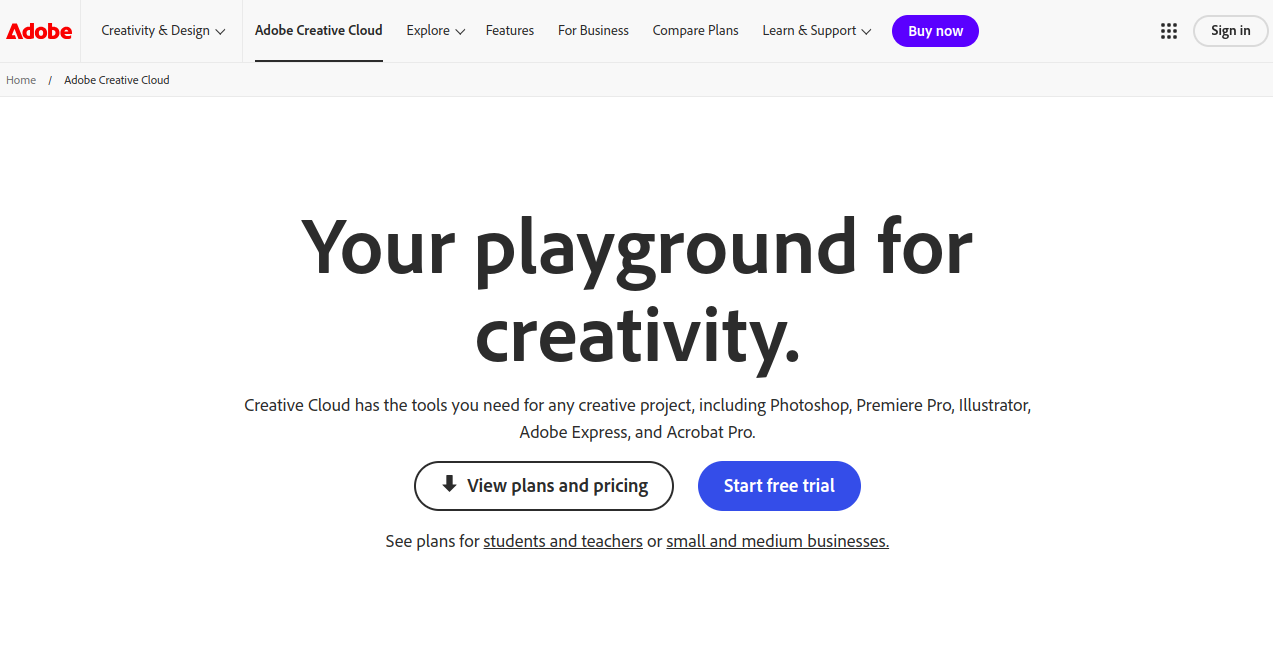Click Adobe Creative Cloud breadcrumb text
Viewport: 1273px width, 667px height.
point(117,80)
